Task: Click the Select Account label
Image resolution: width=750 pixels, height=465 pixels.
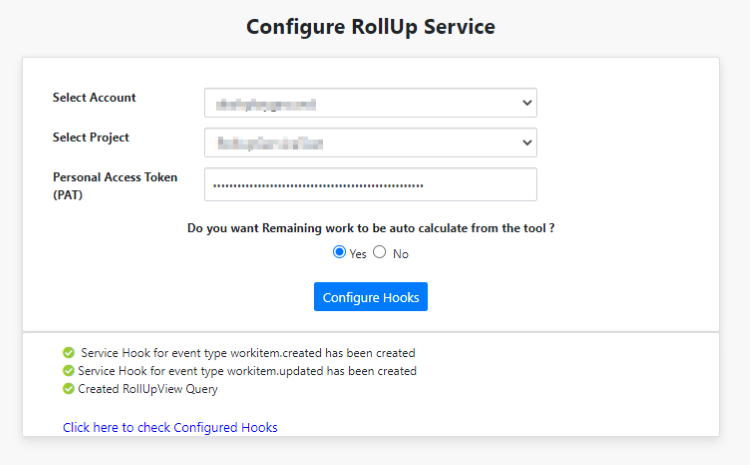Action: (94, 98)
